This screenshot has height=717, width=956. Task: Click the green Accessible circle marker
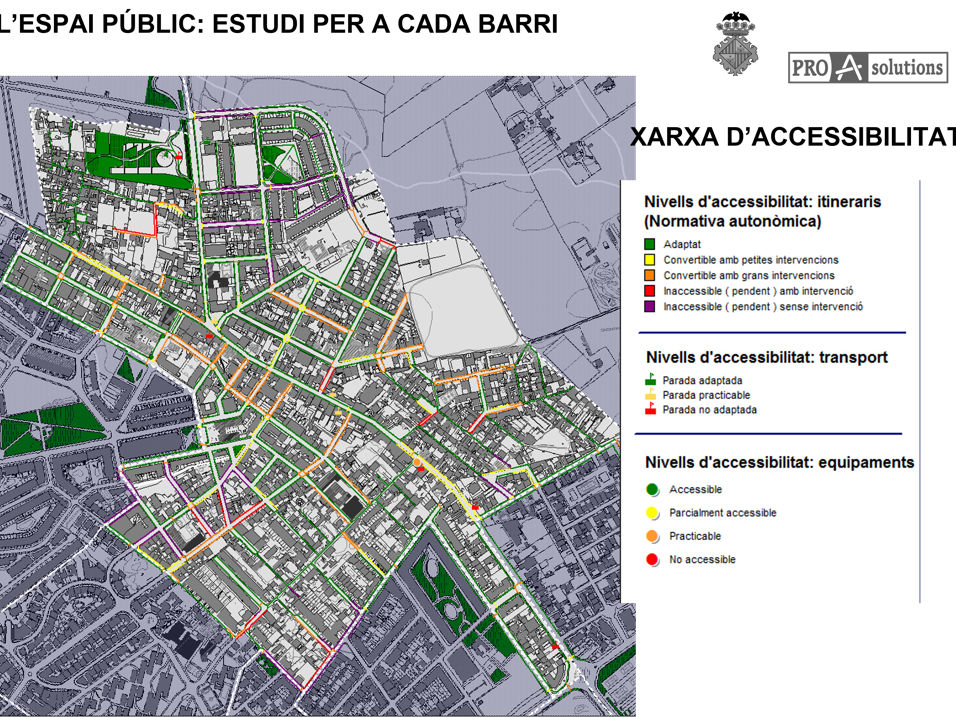tap(651, 490)
